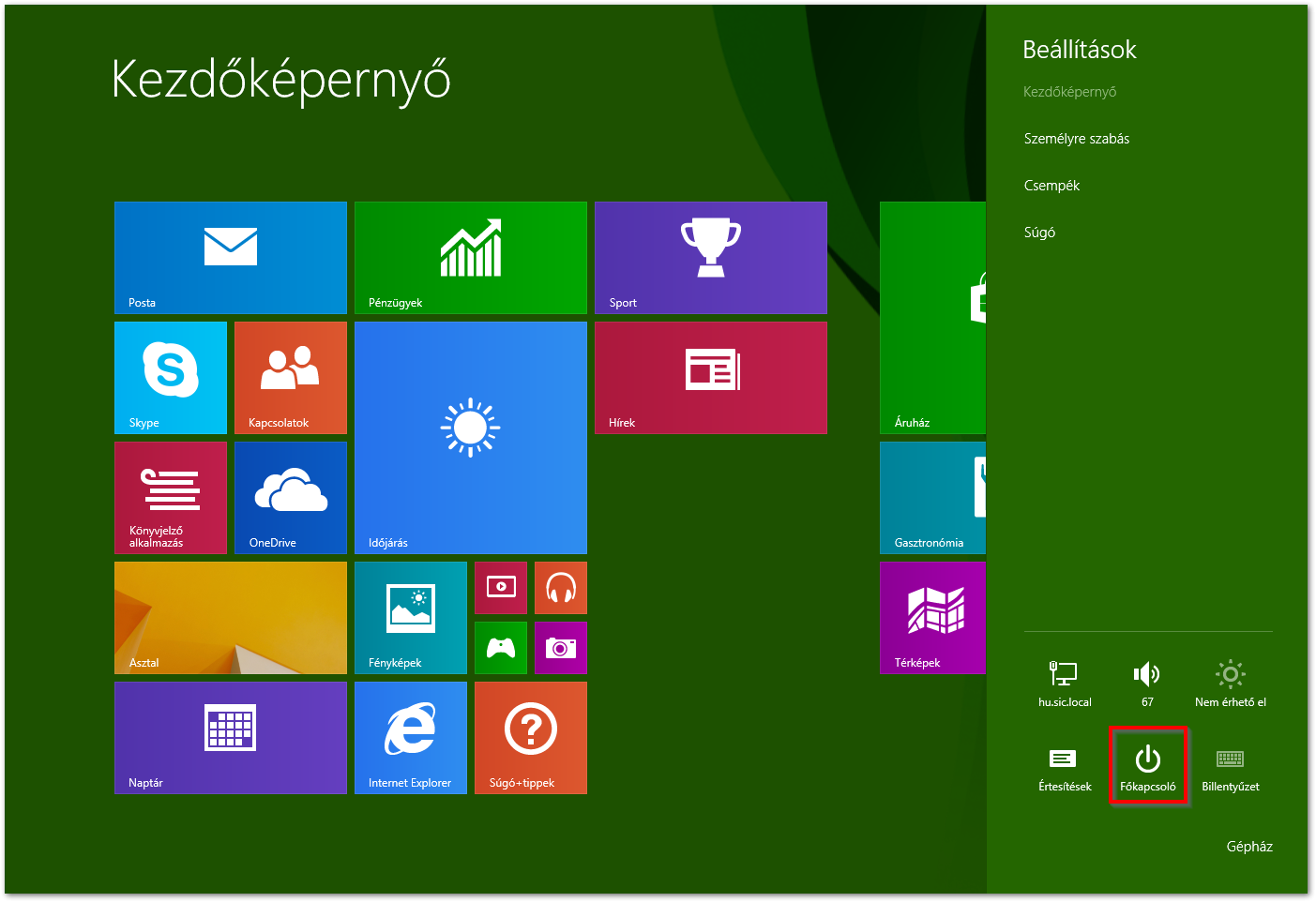The image size is (1316, 902).
Task: Open the Billentyűzet keyboard options
Action: [1230, 766]
